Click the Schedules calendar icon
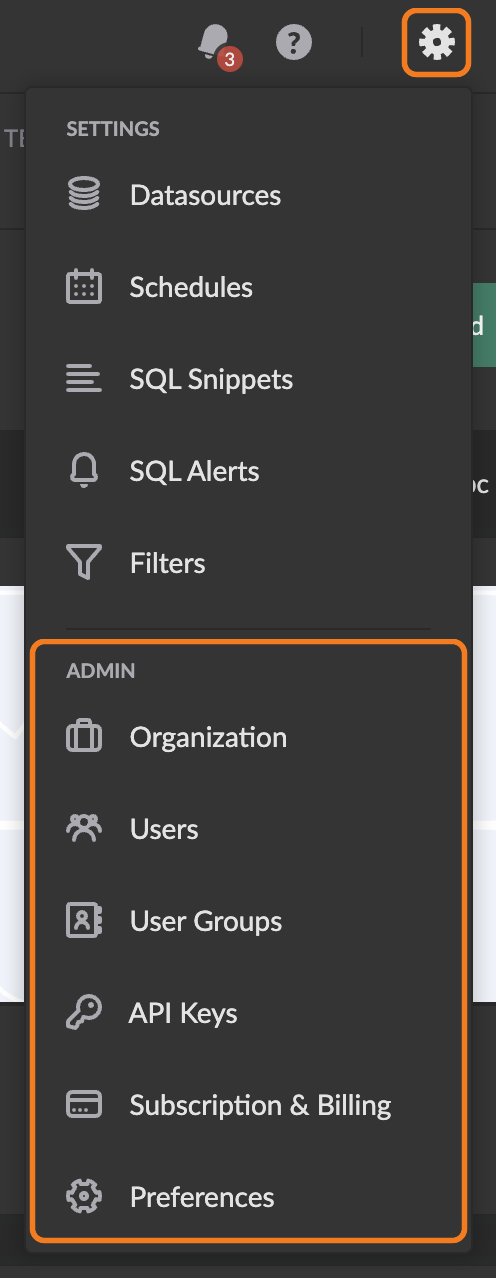Viewport: 496px width, 1278px height. pyautogui.click(x=84, y=287)
